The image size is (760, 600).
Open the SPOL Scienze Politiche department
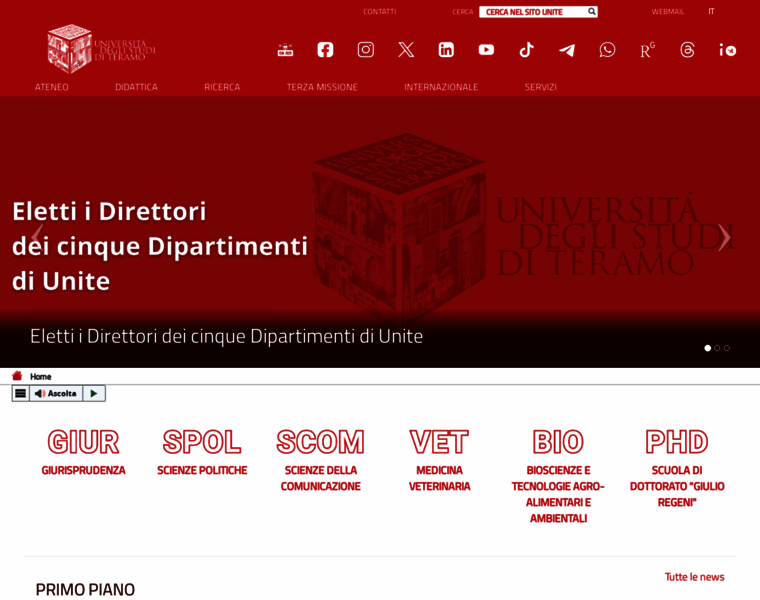coord(202,452)
